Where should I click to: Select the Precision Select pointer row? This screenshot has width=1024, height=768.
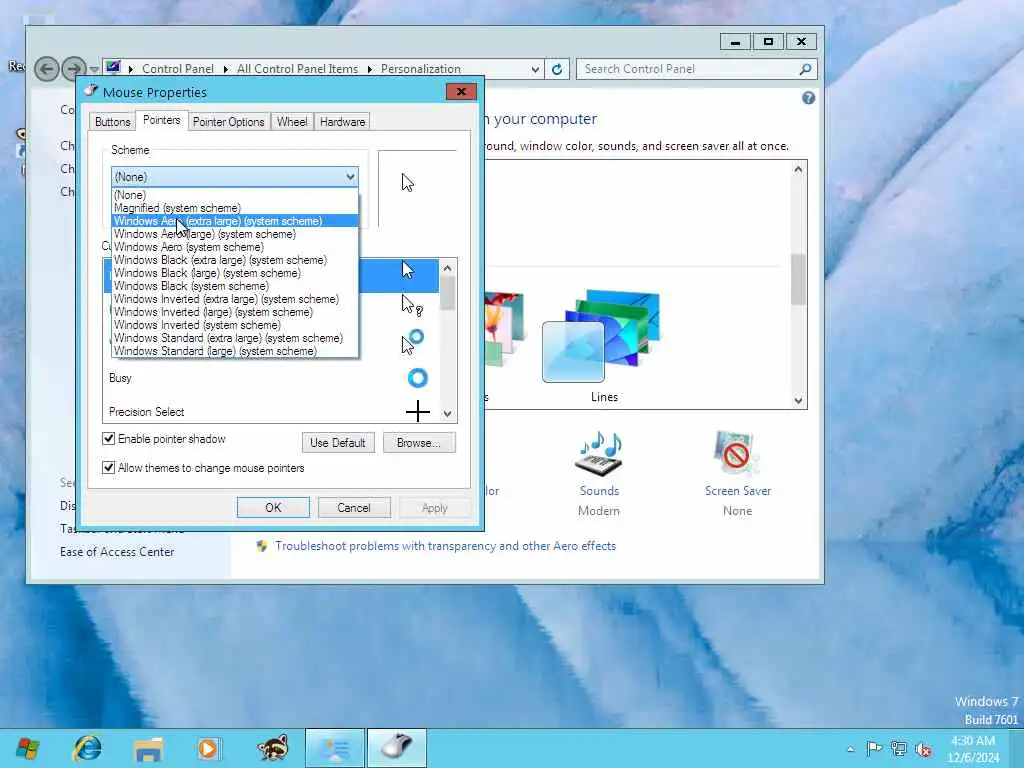click(x=270, y=411)
